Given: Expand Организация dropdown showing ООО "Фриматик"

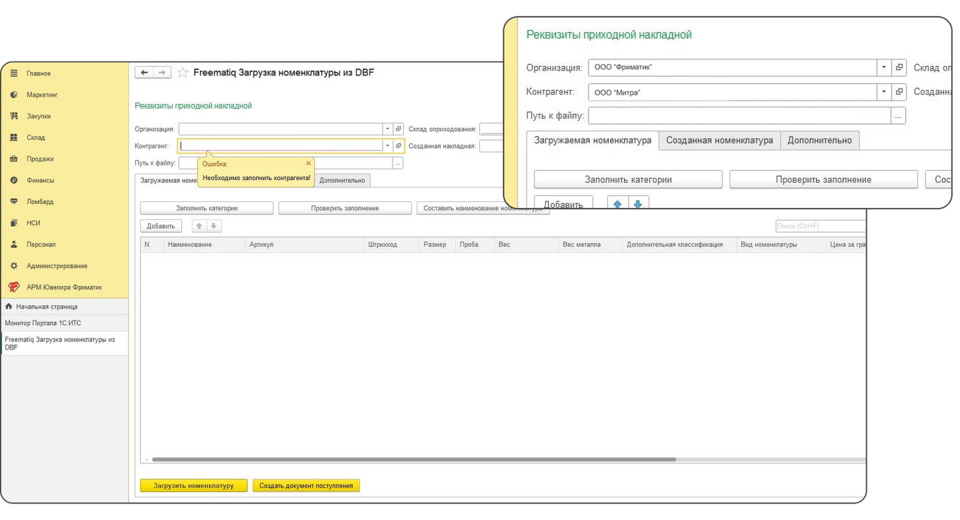Looking at the screenshot, I should [884, 68].
